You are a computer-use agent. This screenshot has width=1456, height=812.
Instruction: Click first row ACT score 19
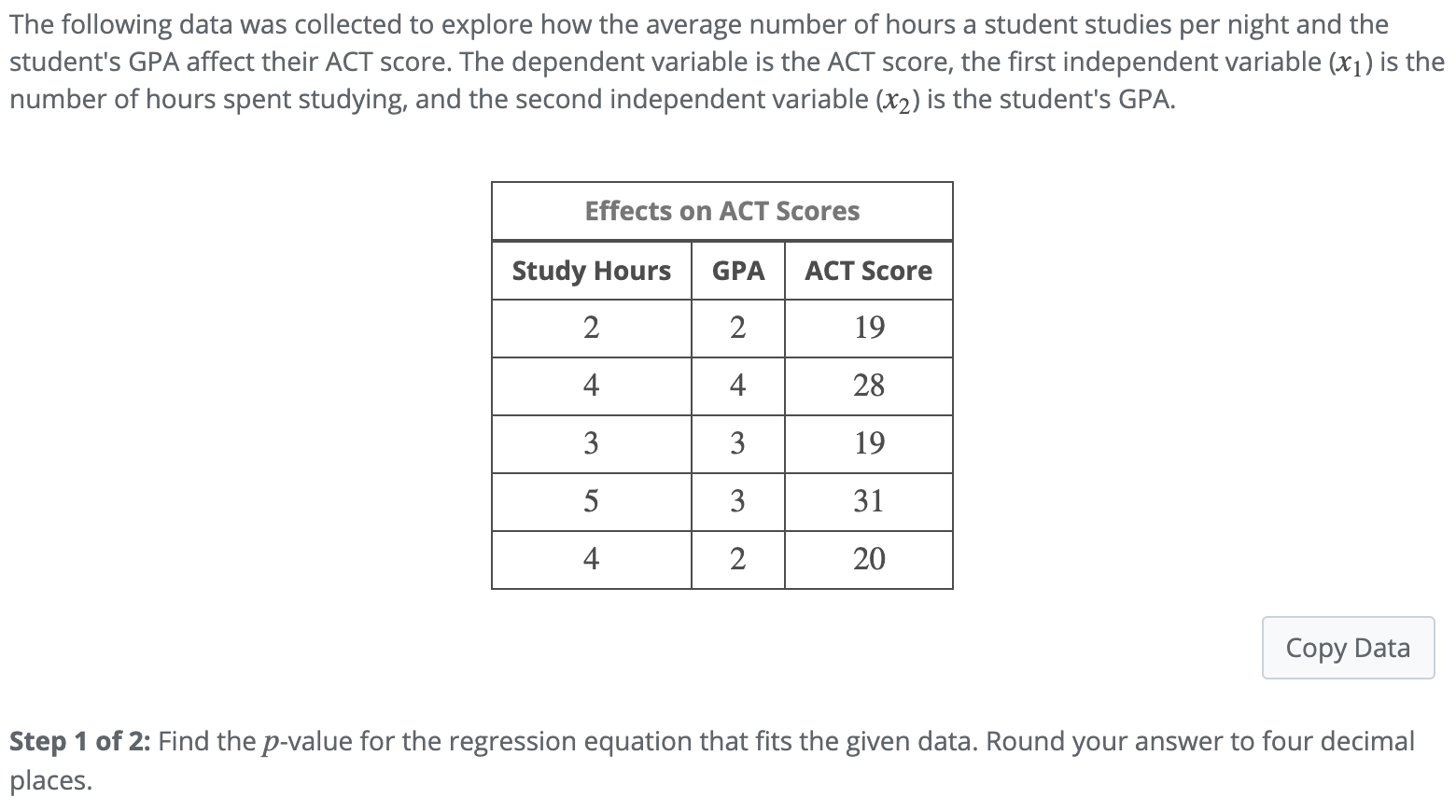pyautogui.click(x=869, y=328)
